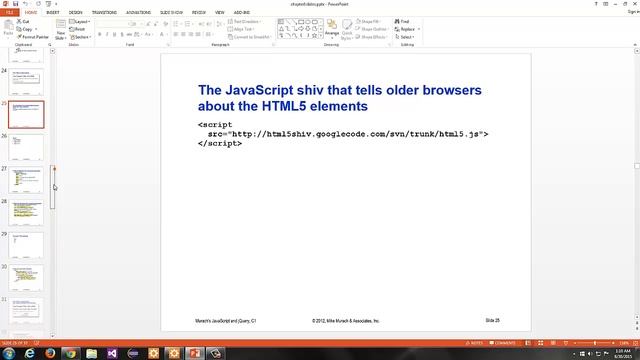Click the Redo icon in quick access toolbar
640x360 pixels.
38,4
